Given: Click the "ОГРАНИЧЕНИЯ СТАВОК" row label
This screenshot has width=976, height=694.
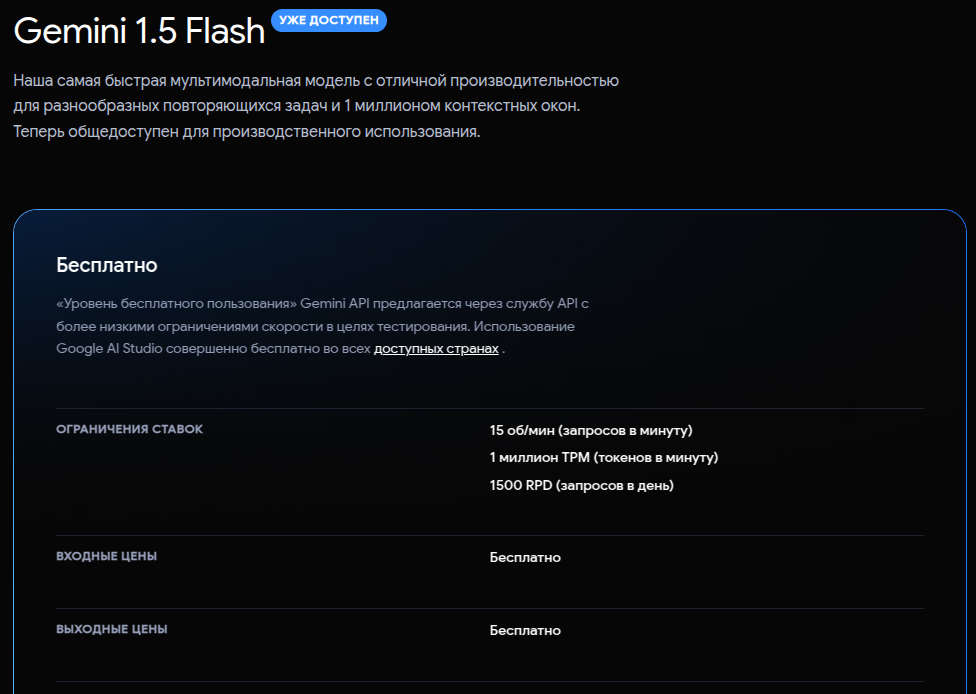Looking at the screenshot, I should point(129,429).
